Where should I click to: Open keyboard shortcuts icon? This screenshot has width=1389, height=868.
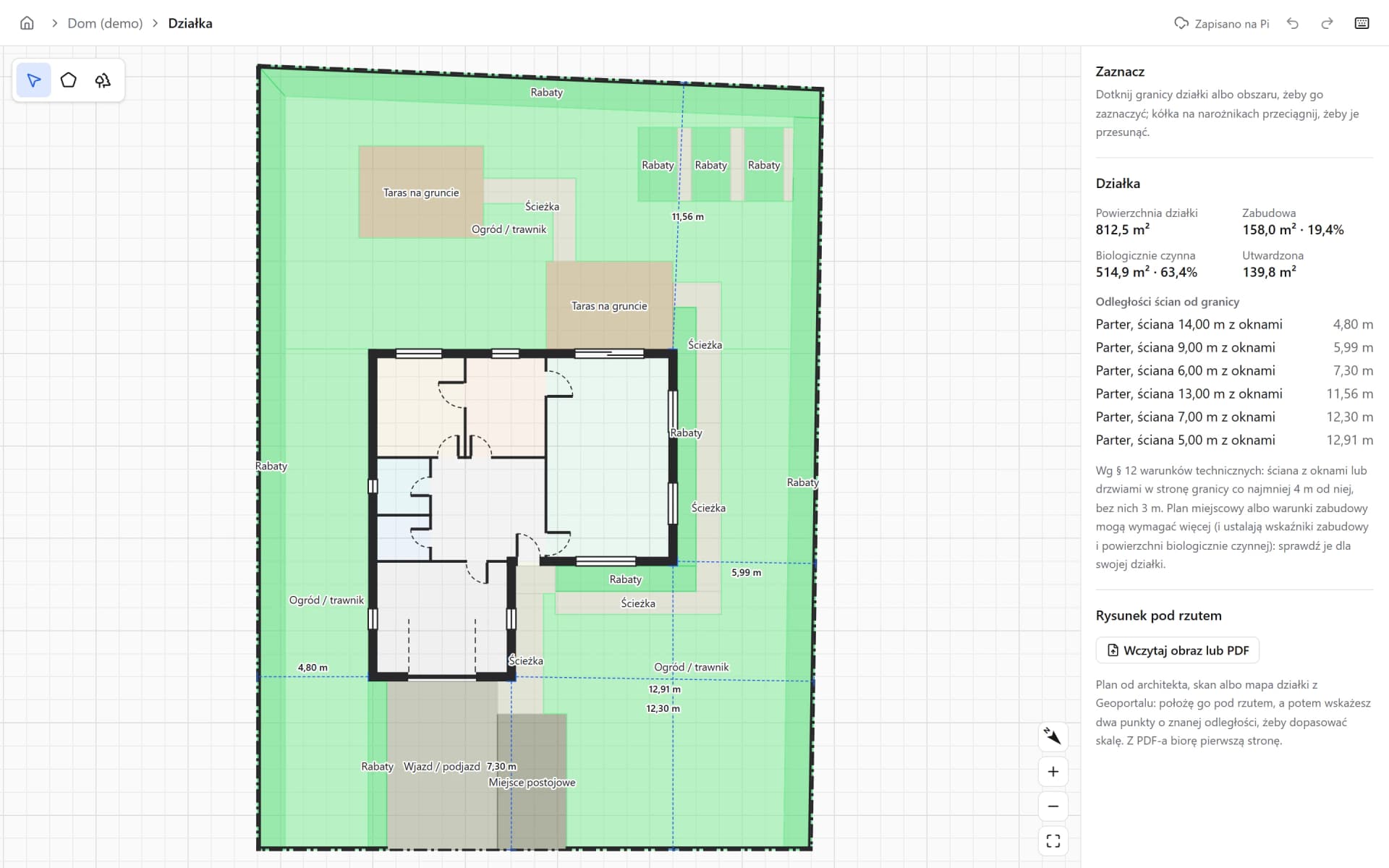[x=1362, y=23]
